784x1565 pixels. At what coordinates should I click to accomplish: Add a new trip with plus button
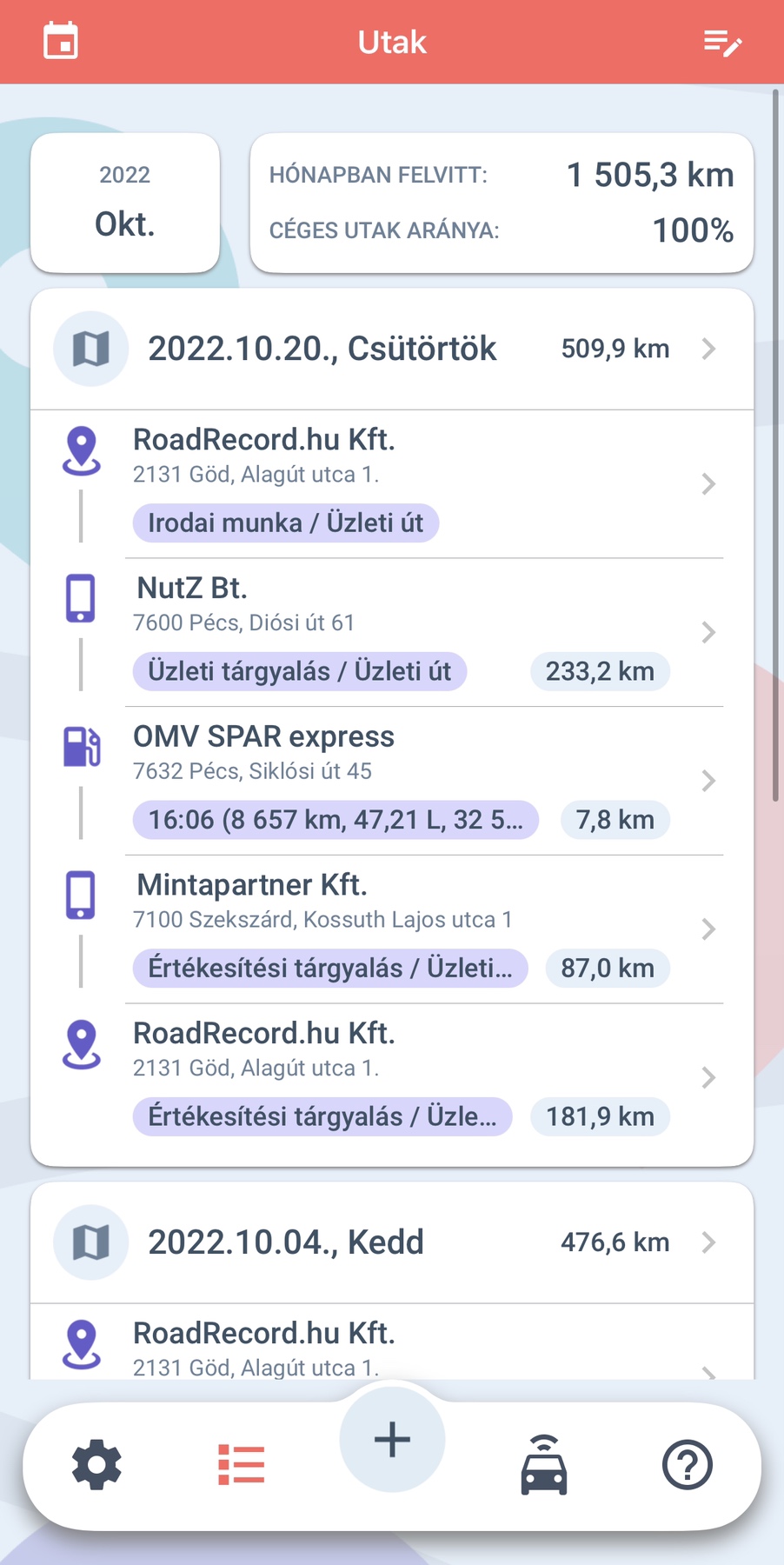[392, 1440]
